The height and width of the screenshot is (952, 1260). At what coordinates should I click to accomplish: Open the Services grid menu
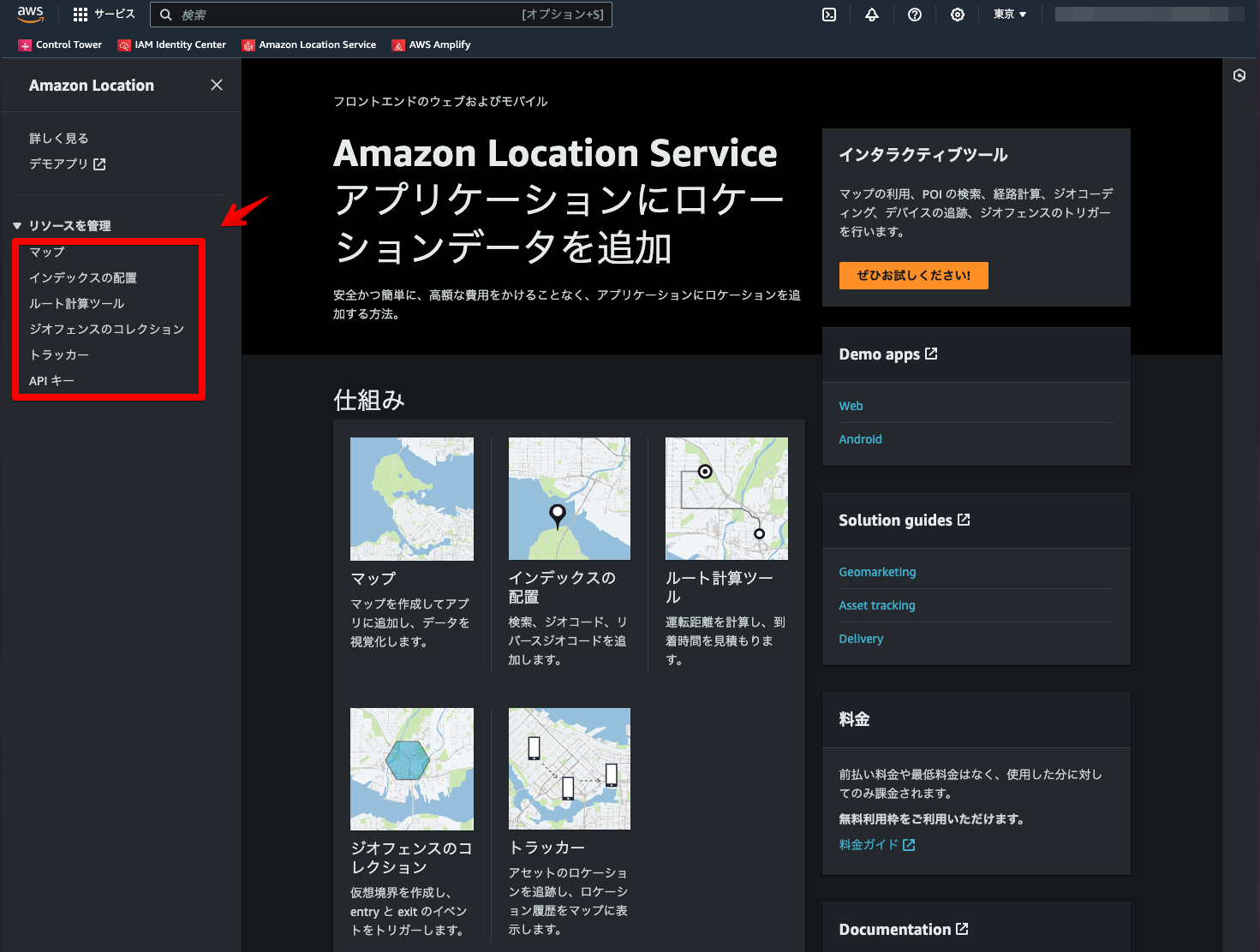105,15
